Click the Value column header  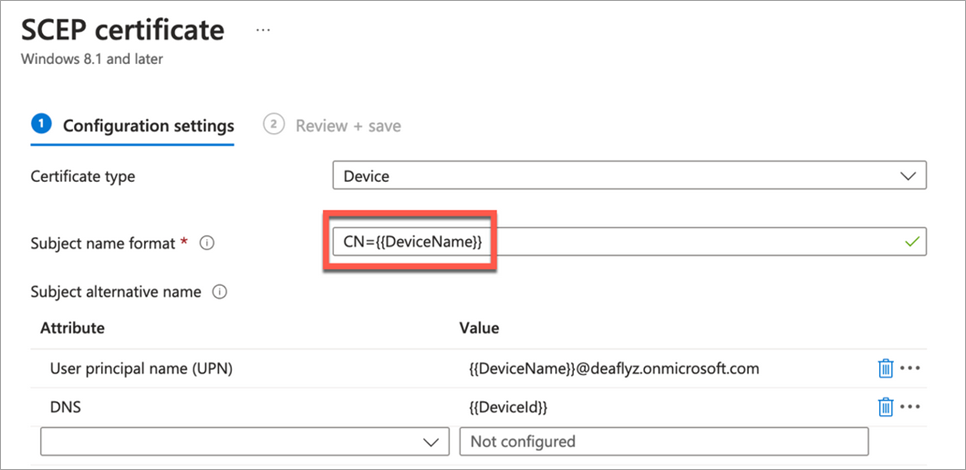[479, 328]
